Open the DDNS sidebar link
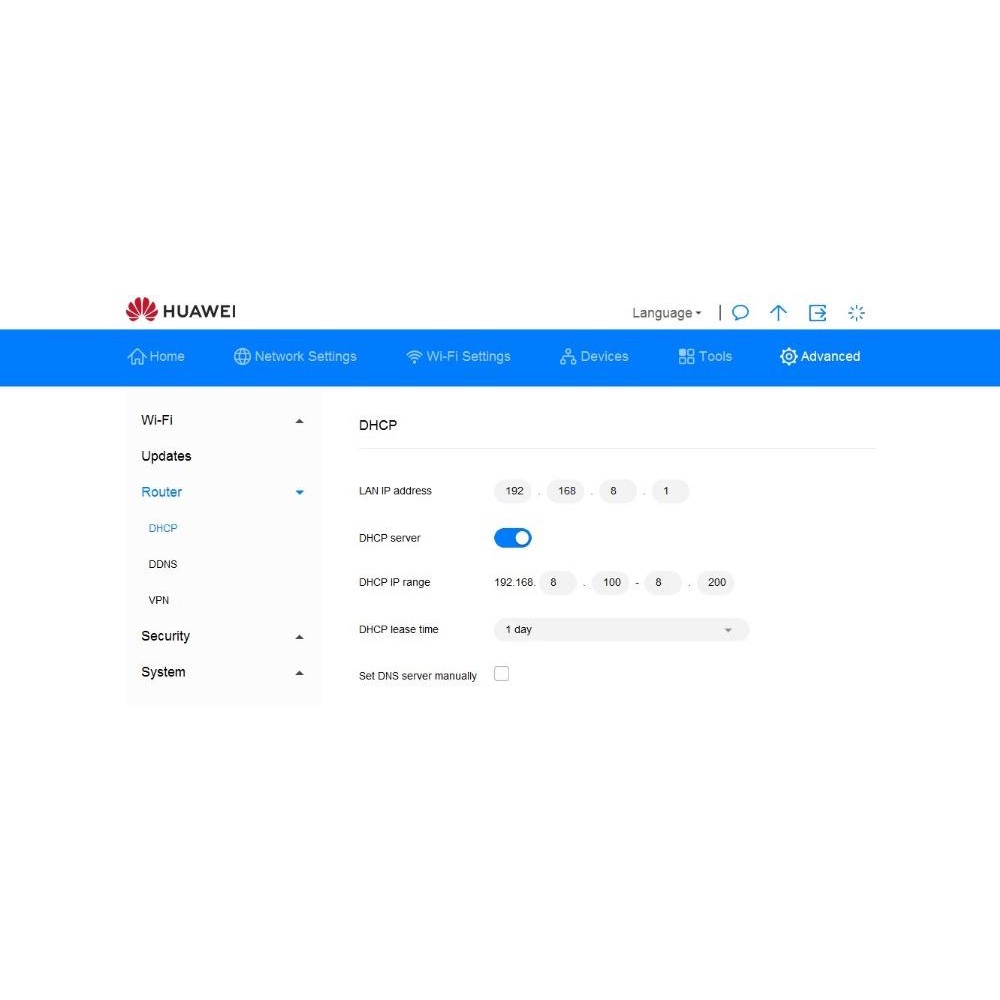 (163, 565)
